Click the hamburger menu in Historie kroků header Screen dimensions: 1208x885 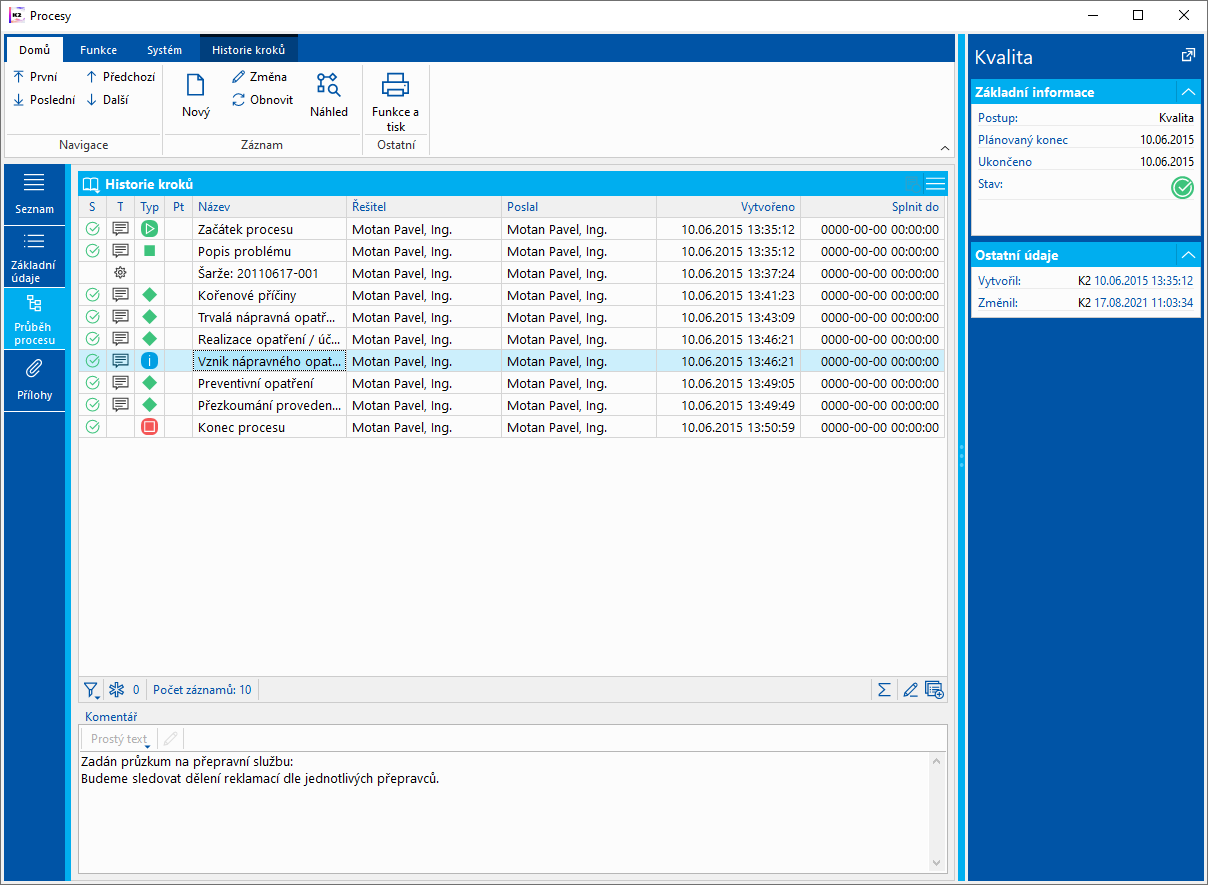935,184
